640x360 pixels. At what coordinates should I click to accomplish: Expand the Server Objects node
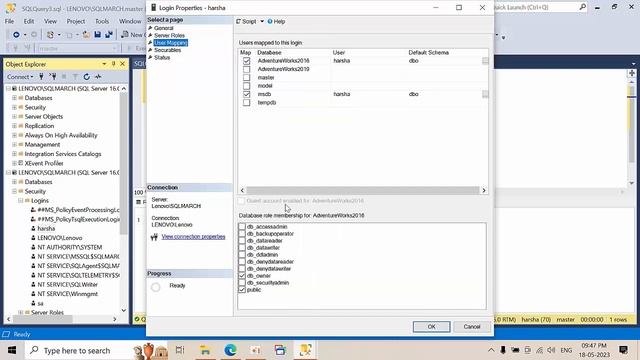pyautogui.click(x=14, y=117)
